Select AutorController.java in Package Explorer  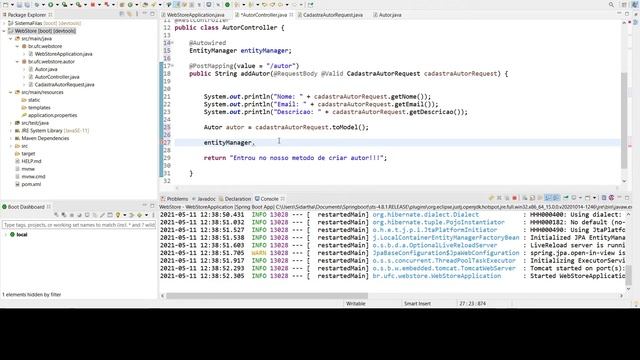(57, 77)
